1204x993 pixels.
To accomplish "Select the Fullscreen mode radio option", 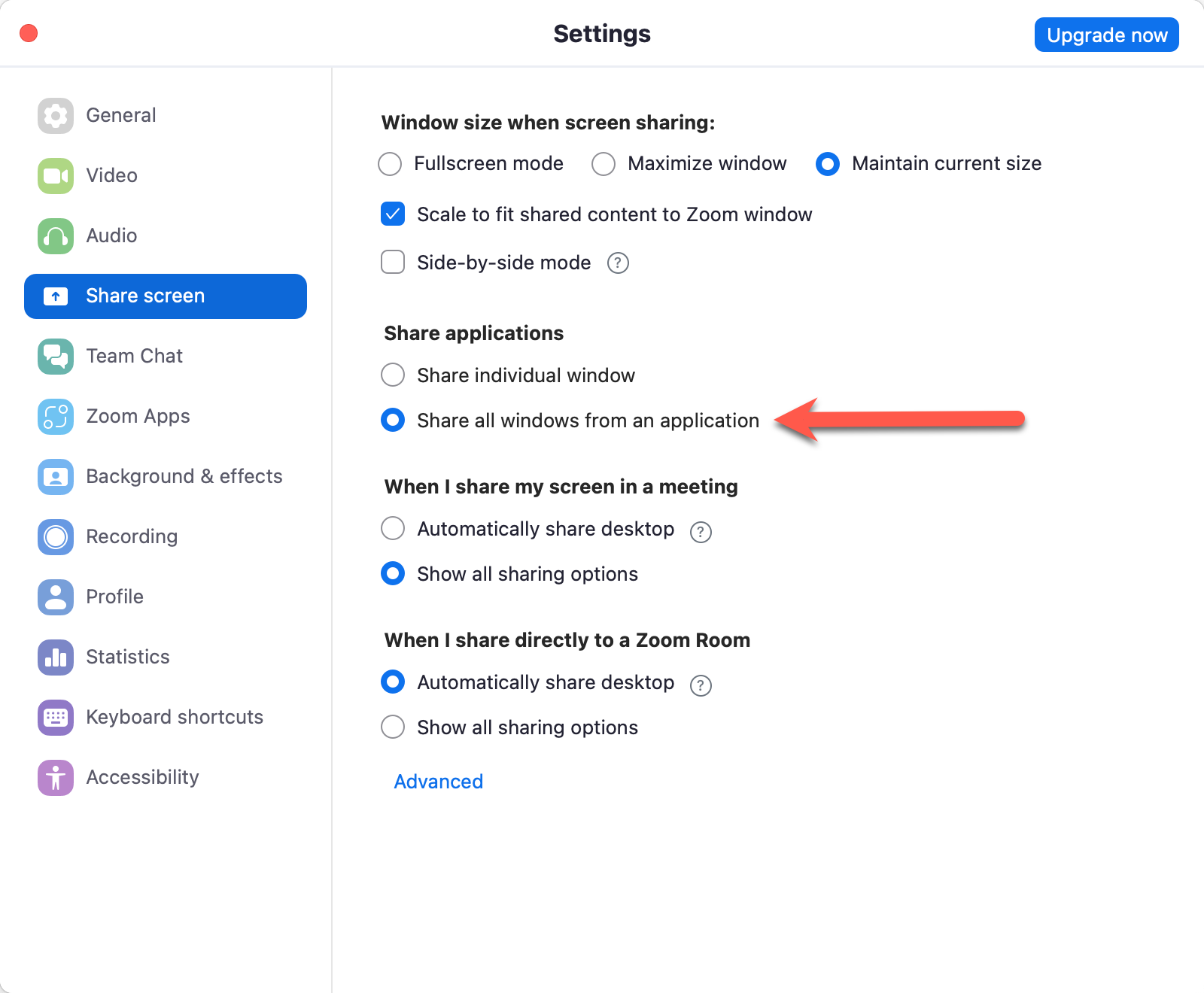I will [390, 164].
